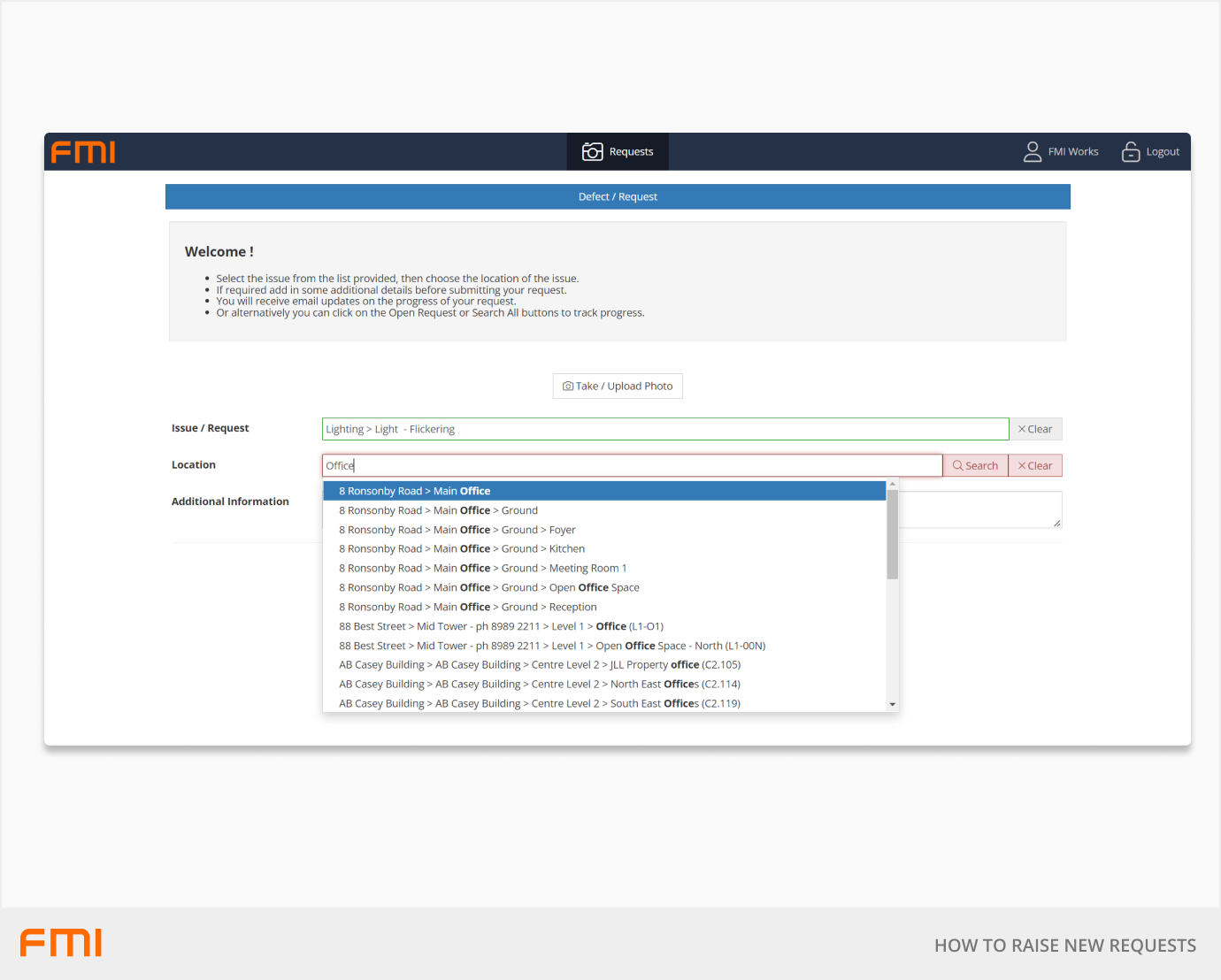This screenshot has height=980, width=1221.
Task: Click the Logout padlock icon
Action: click(x=1130, y=152)
